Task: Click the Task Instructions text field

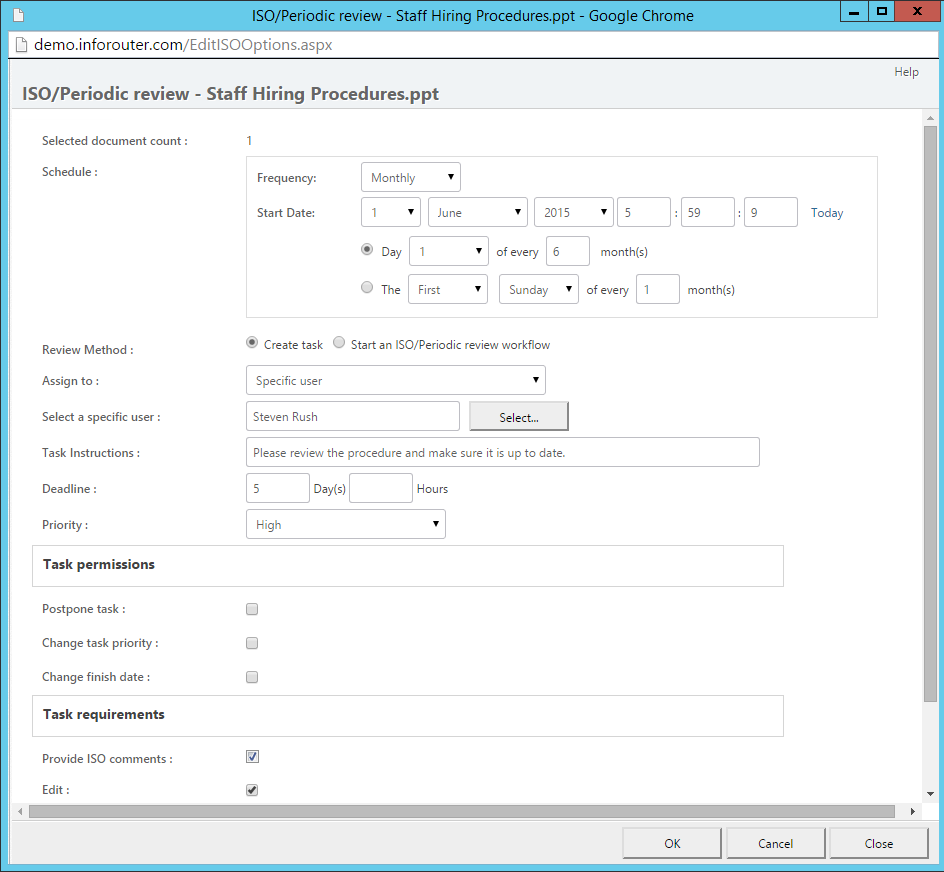Action: tap(503, 452)
